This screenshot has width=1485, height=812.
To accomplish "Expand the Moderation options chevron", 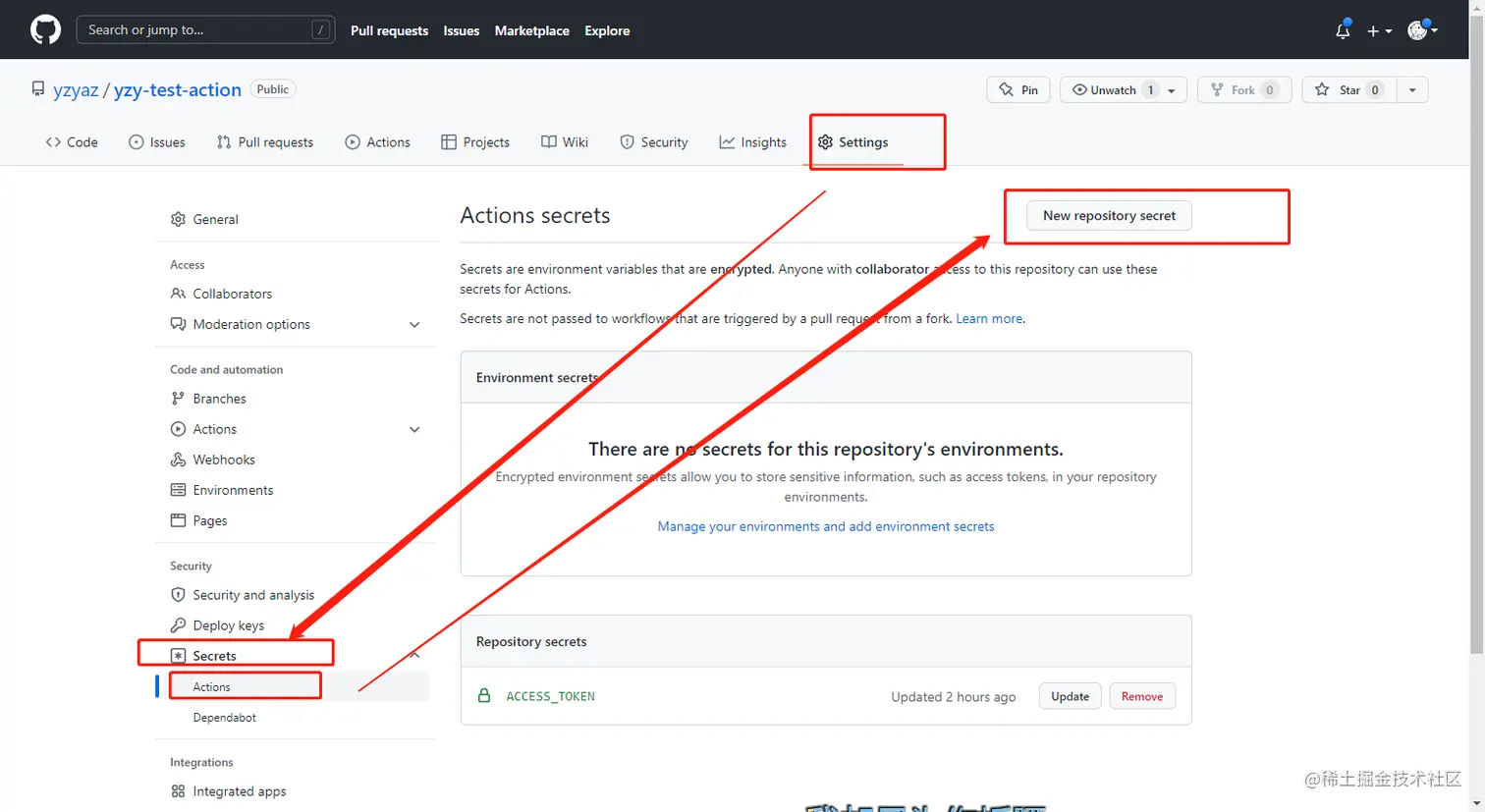I will click(x=414, y=325).
